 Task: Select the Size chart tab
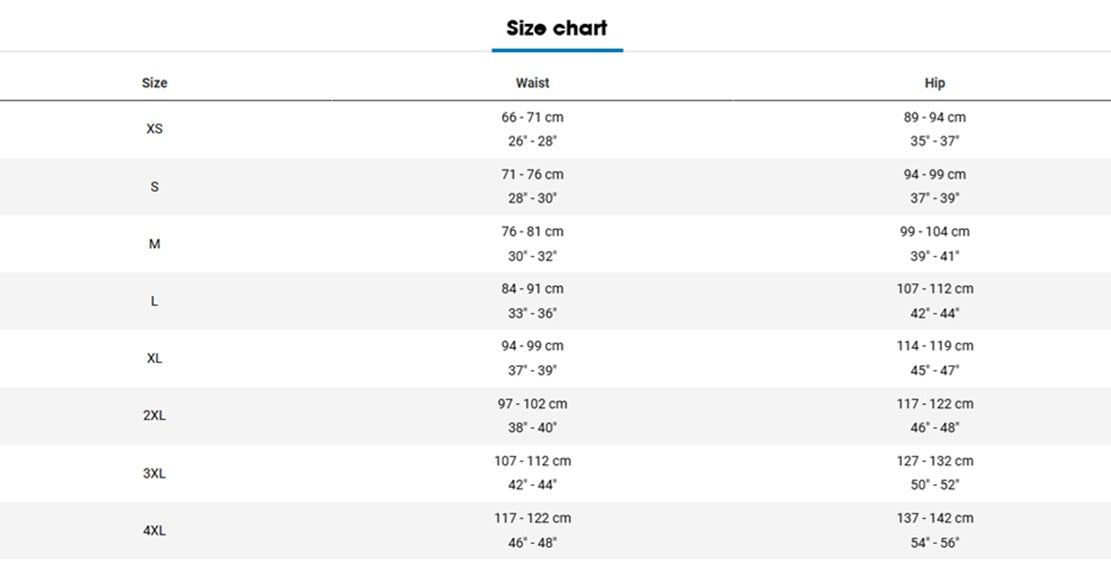pyautogui.click(x=557, y=28)
